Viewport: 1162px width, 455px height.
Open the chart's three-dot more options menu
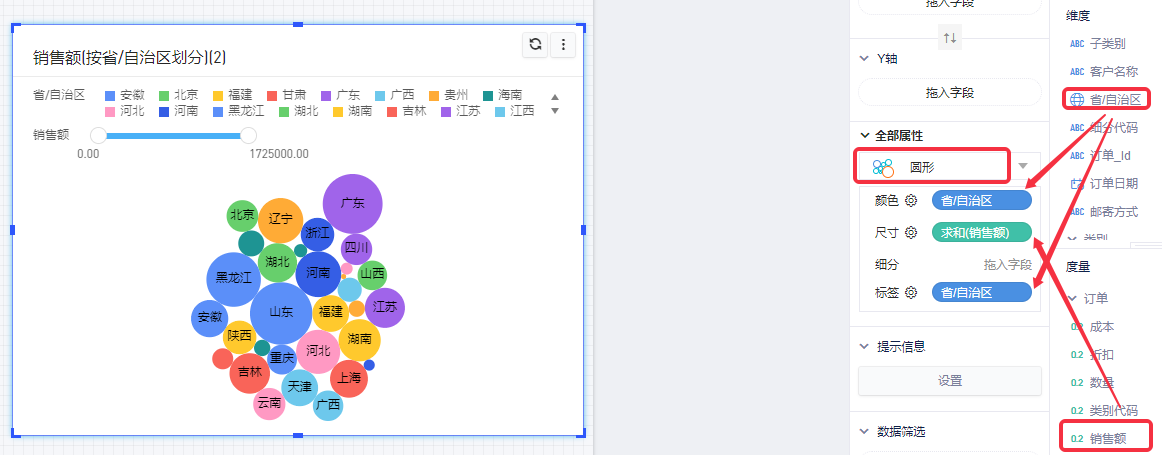click(x=563, y=44)
